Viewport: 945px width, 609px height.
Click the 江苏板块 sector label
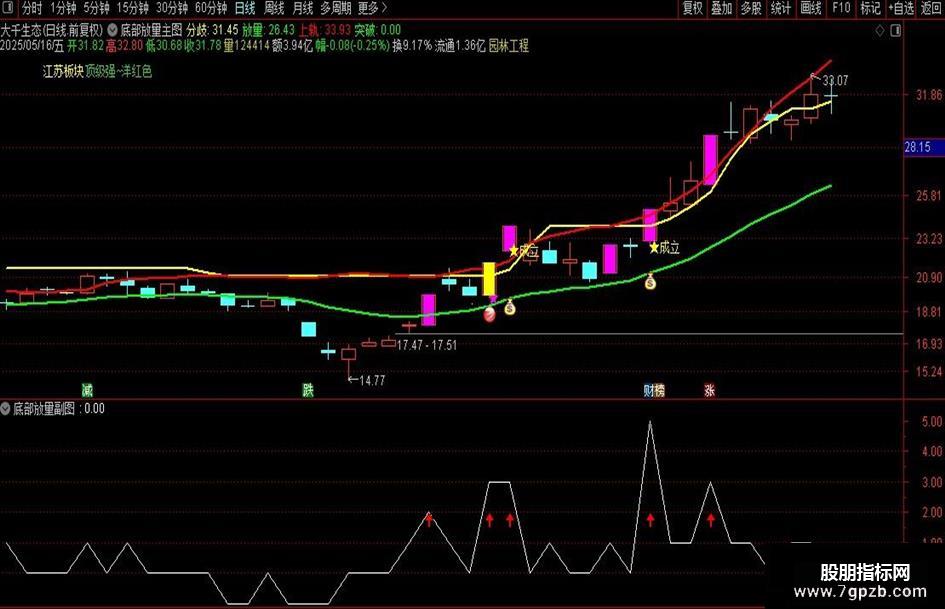pos(63,72)
